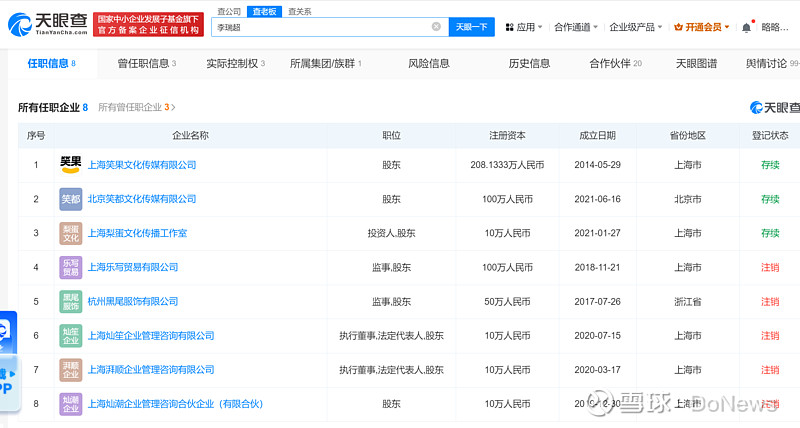This screenshot has height=428, width=800.
Task: Open the 实际控制权 tab
Action: 235,63
